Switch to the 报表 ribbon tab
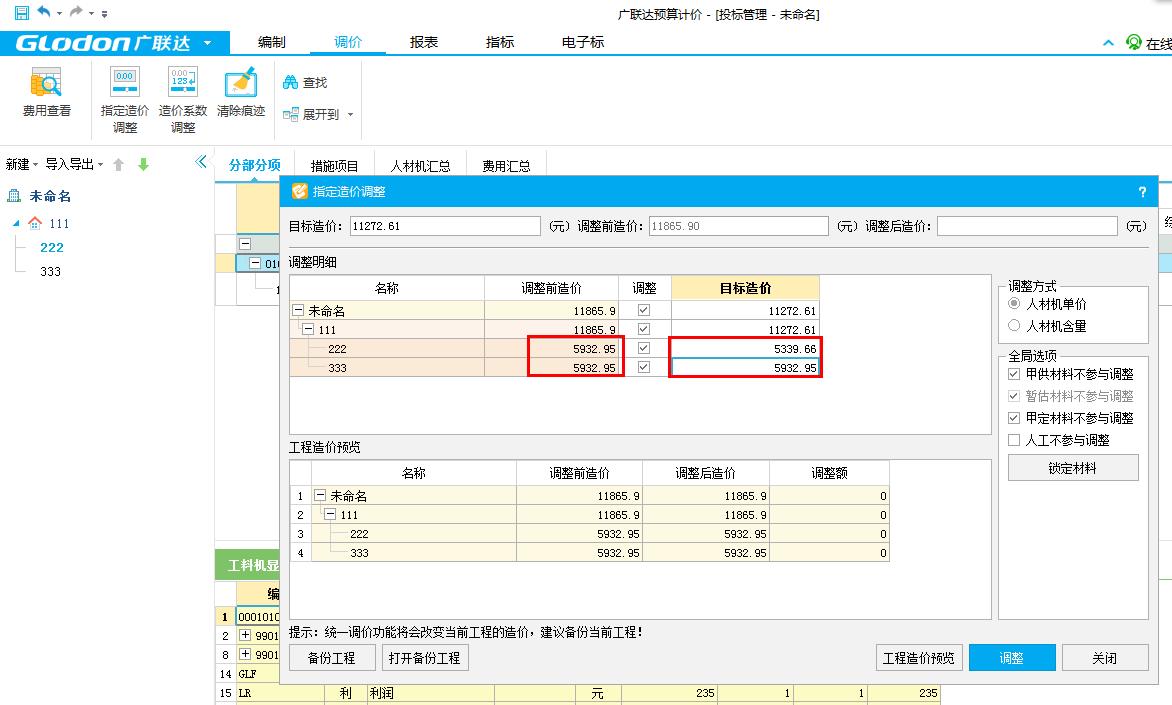Viewport: 1172px width, 705px height. pyautogui.click(x=424, y=43)
